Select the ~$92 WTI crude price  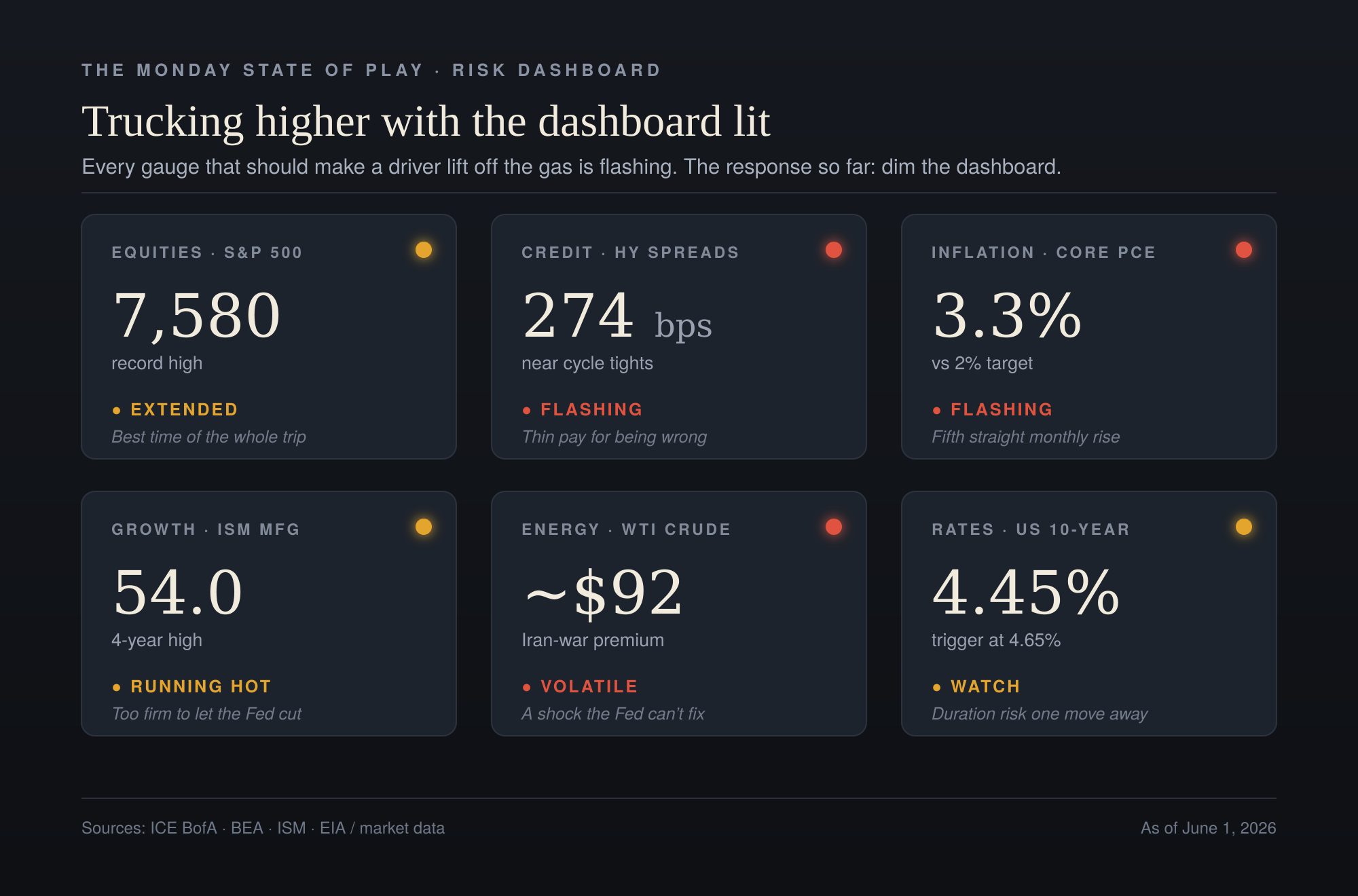tap(604, 593)
